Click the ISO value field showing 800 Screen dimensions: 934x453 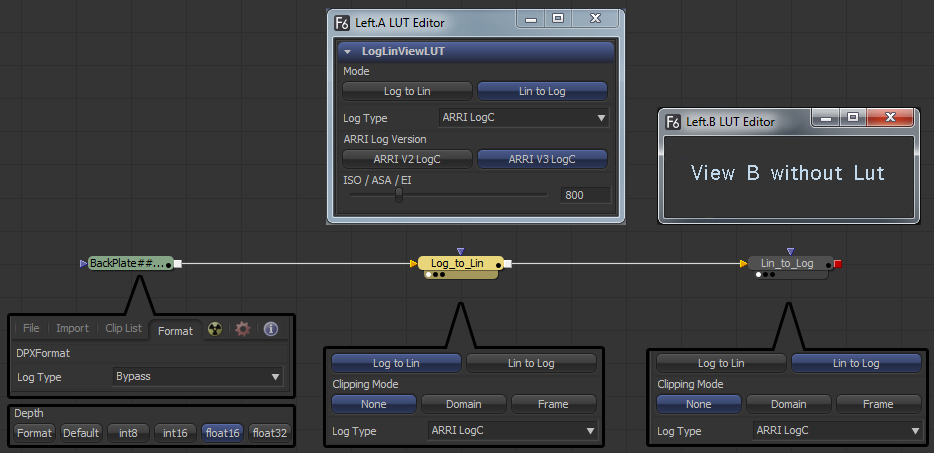[585, 196]
